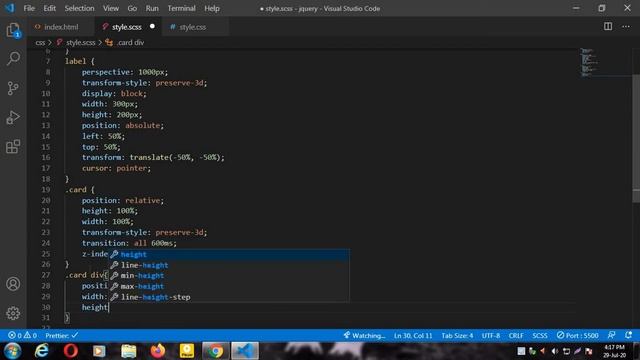Open the More Actions ellipsis in editor
The height and width of the screenshot is (360, 640).
[x=626, y=27]
